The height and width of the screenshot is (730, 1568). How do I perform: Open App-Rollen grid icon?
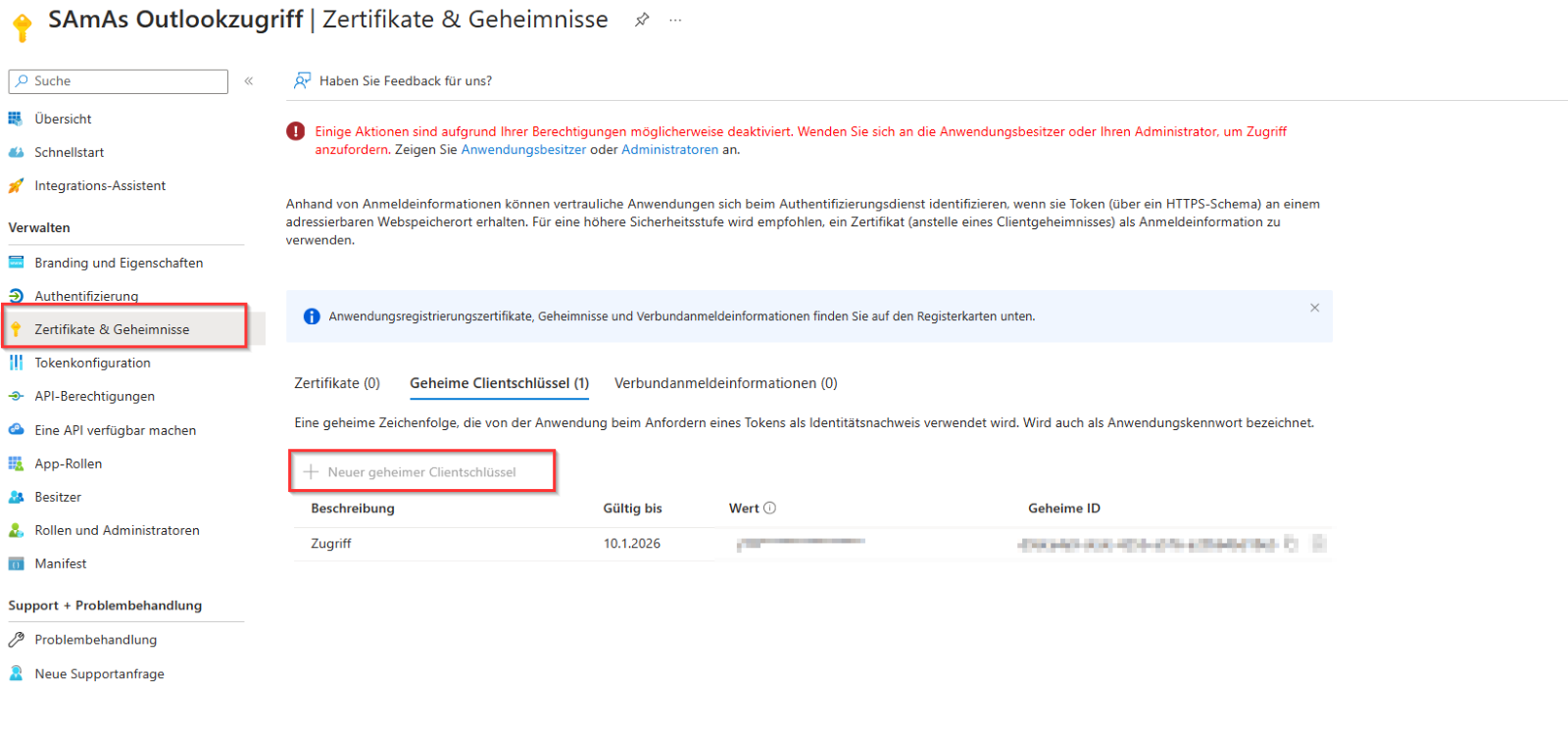(x=16, y=463)
